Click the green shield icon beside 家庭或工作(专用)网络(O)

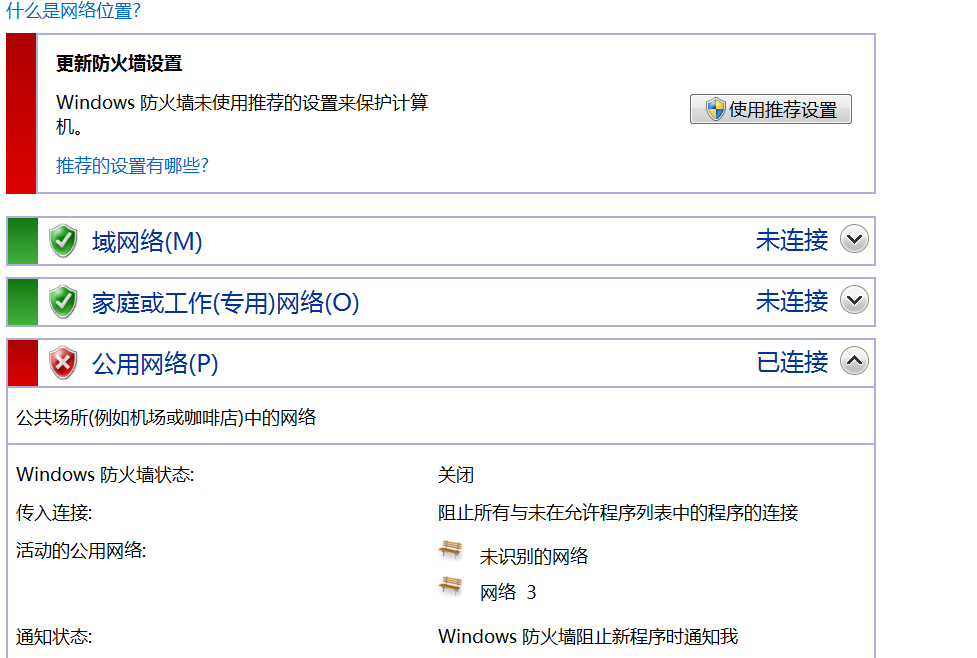click(x=63, y=302)
